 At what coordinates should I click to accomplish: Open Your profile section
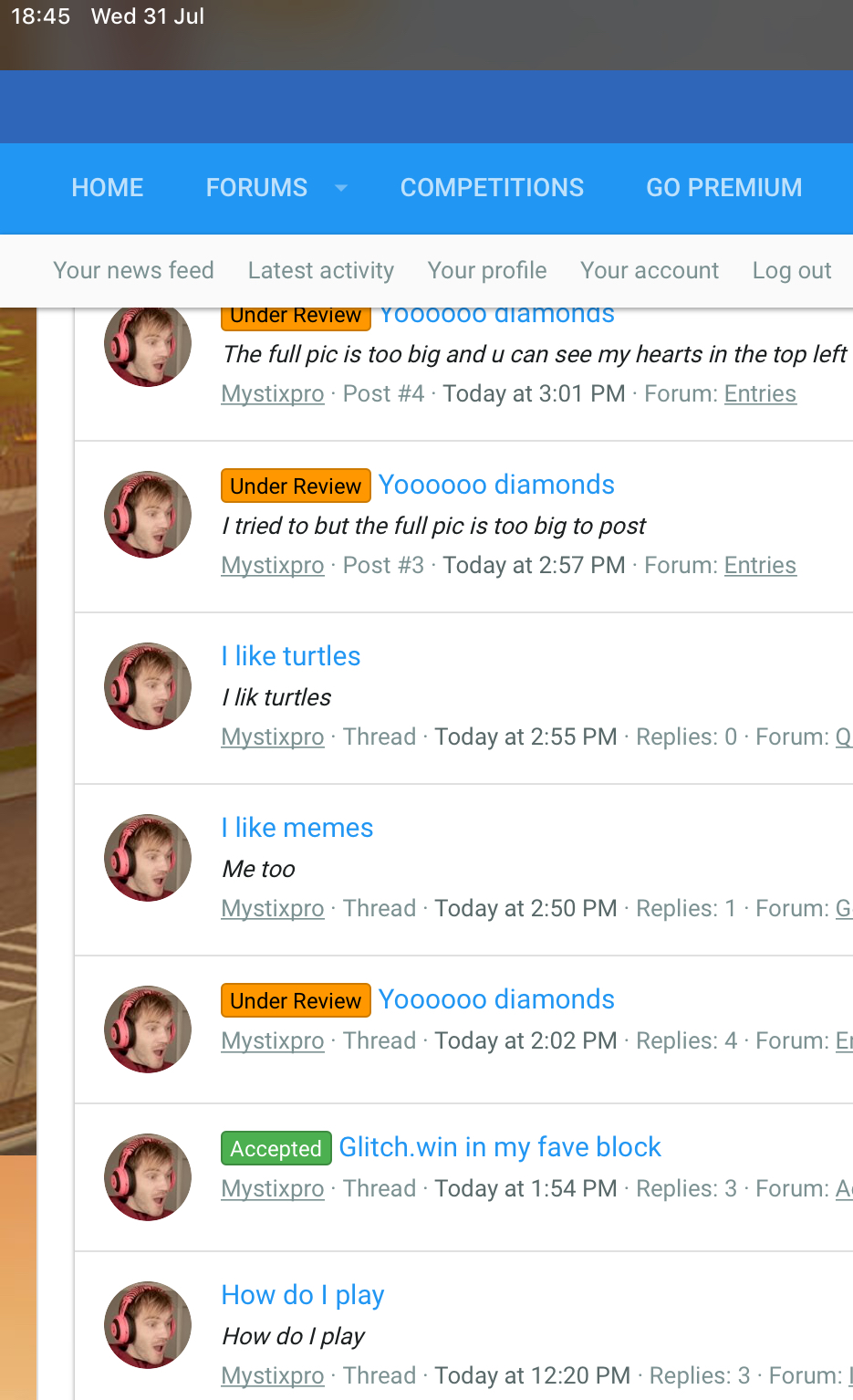[487, 271]
